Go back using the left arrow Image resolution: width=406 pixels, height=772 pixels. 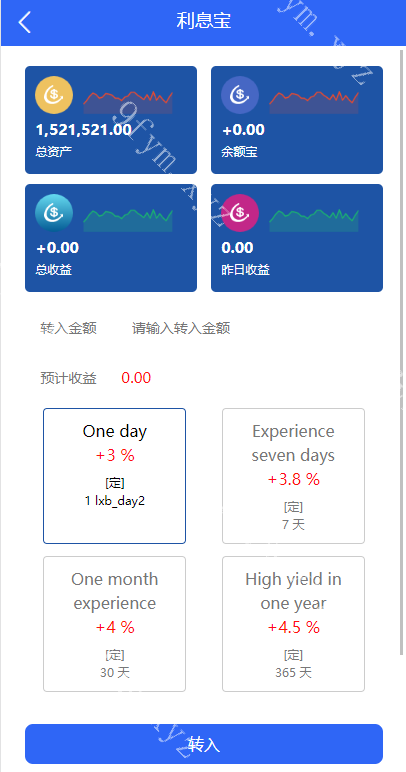[x=24, y=22]
